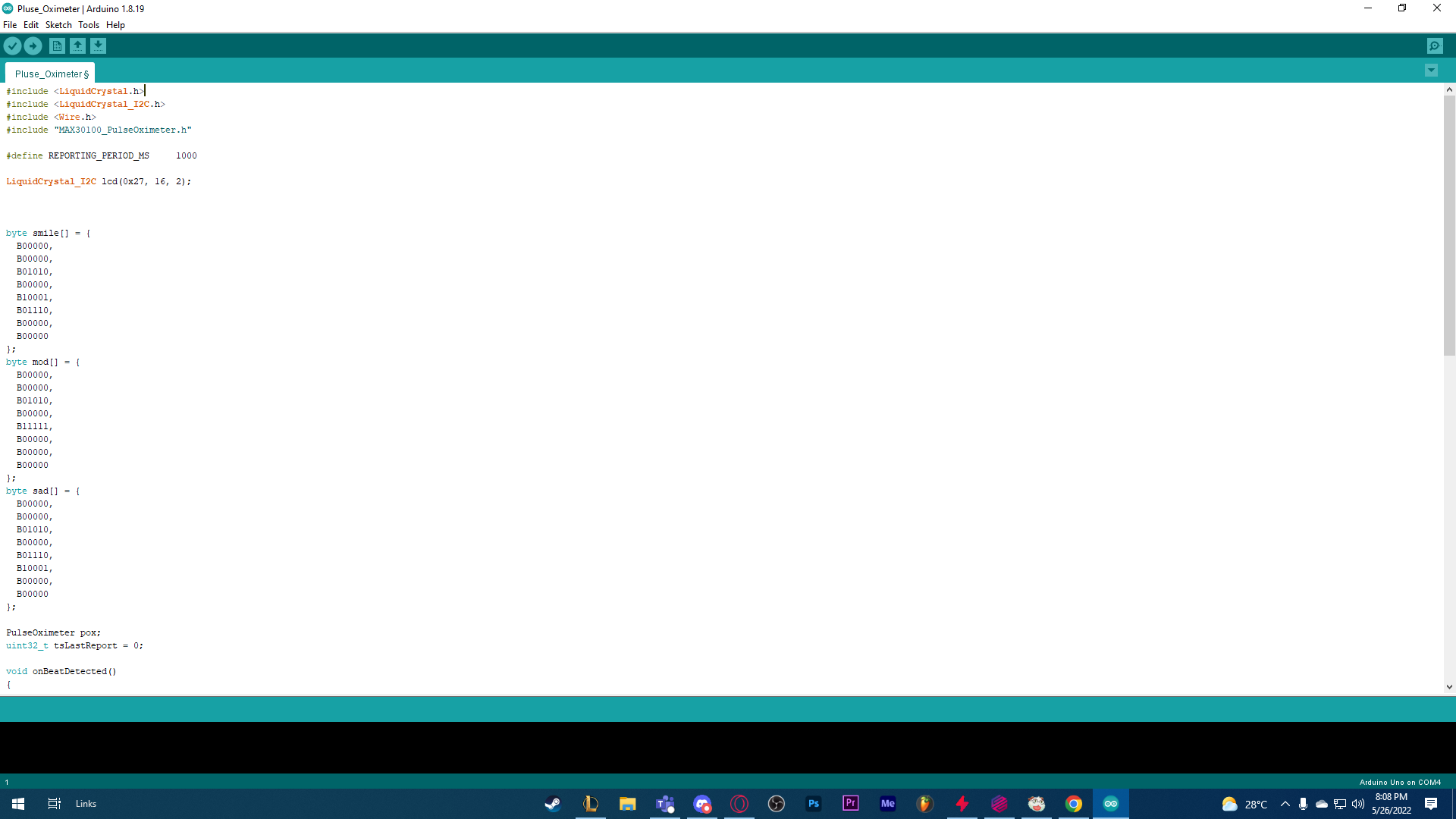Open Opera browser from the taskbar

[739, 804]
